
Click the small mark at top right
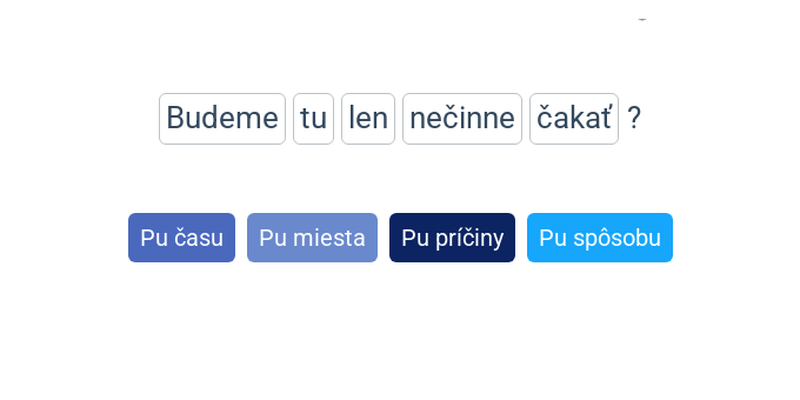[x=642, y=19]
